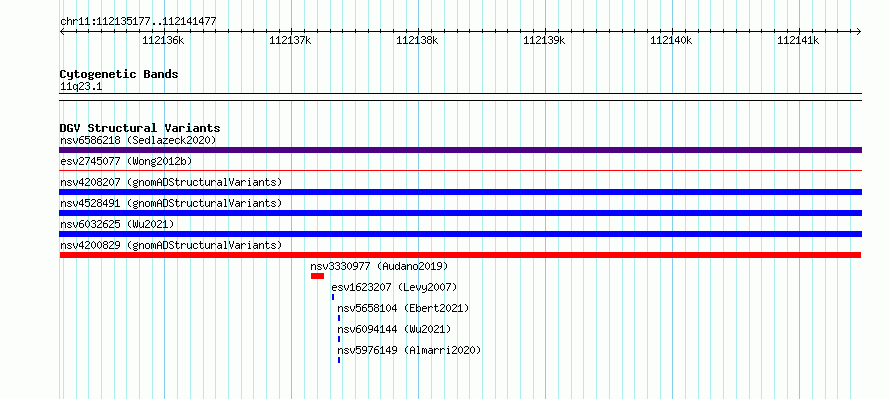Screen dimensions: 890x399
Task: Click the nsv5658104 (Ebert2021) label
Action: 403,308
